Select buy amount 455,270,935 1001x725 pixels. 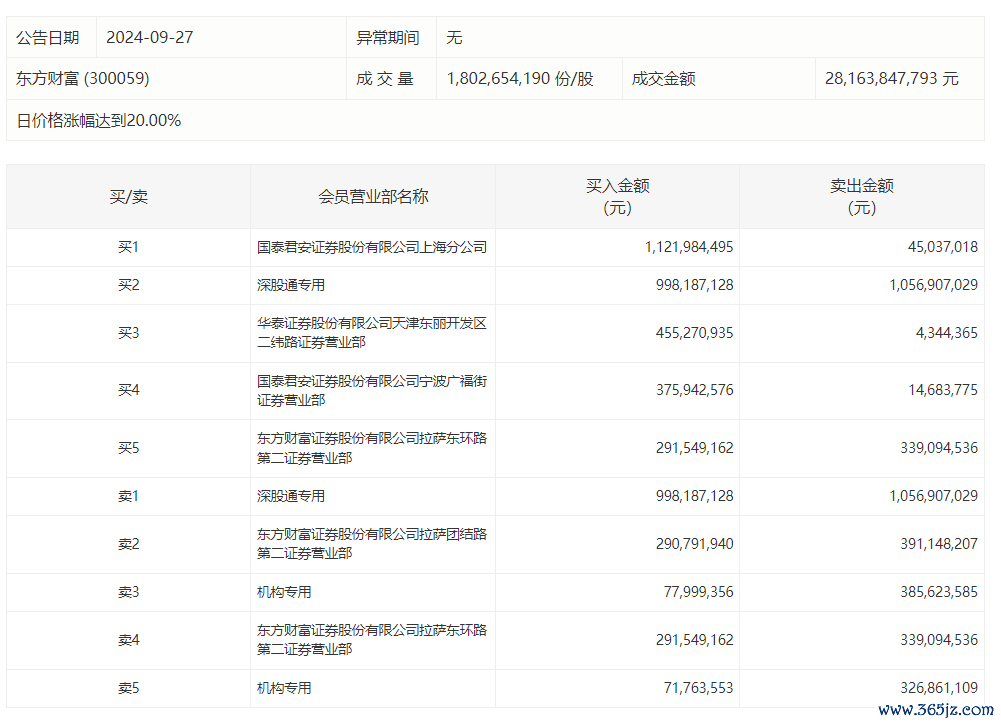[695, 333]
